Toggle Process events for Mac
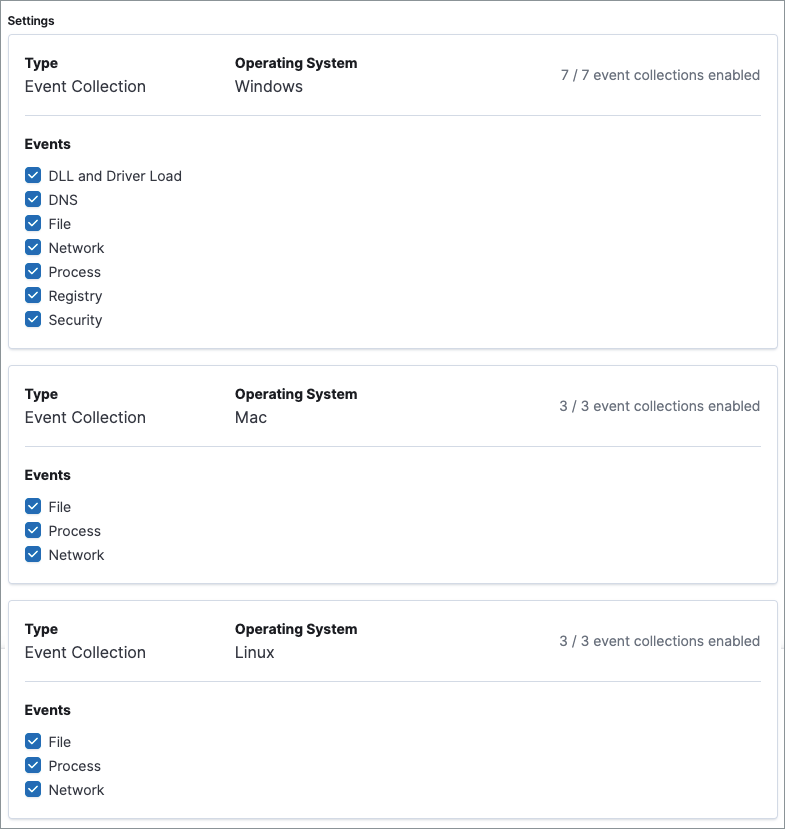Viewport: 785px width, 829px height. point(33,531)
